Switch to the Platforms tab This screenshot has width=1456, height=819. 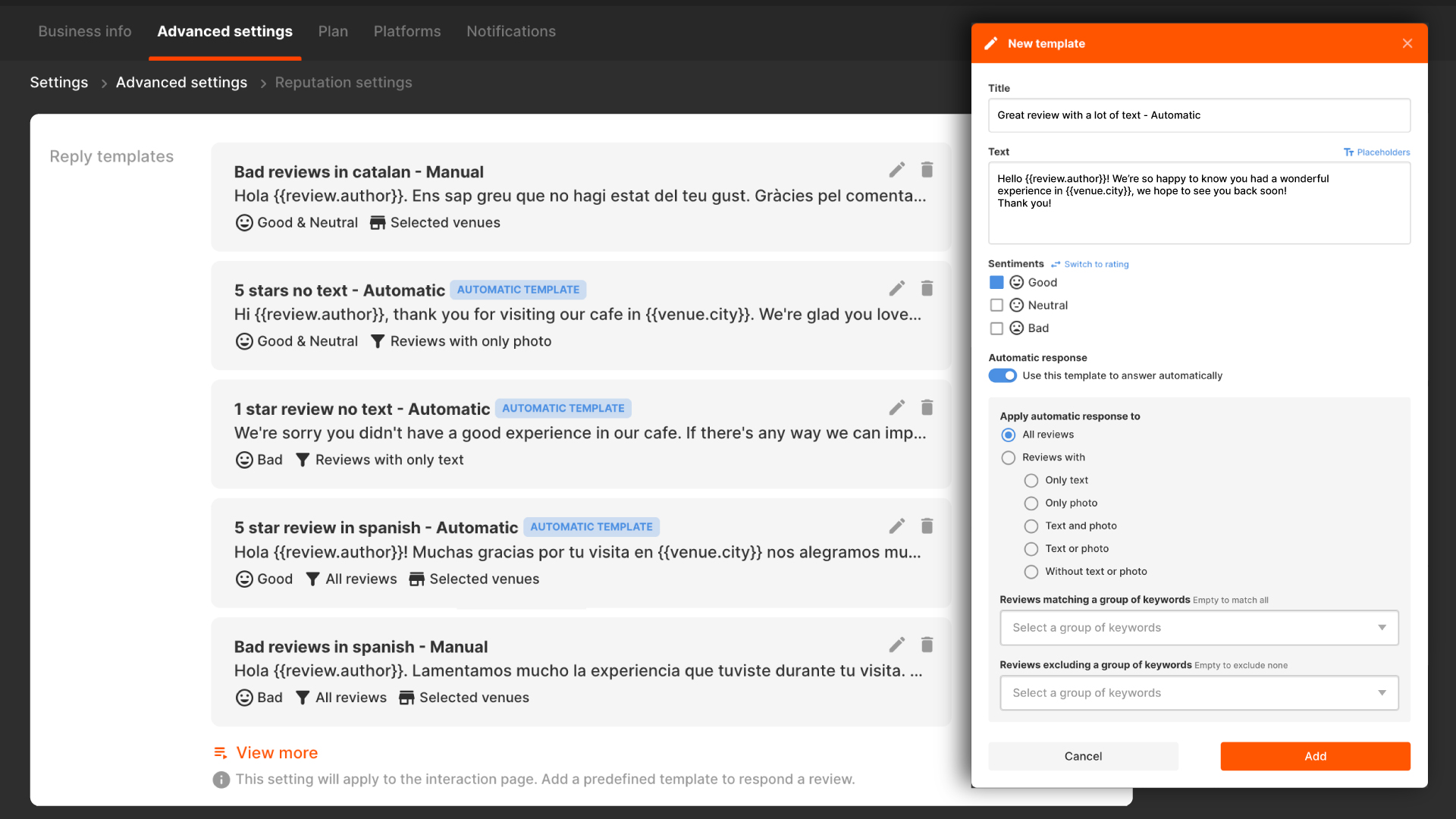(x=406, y=31)
